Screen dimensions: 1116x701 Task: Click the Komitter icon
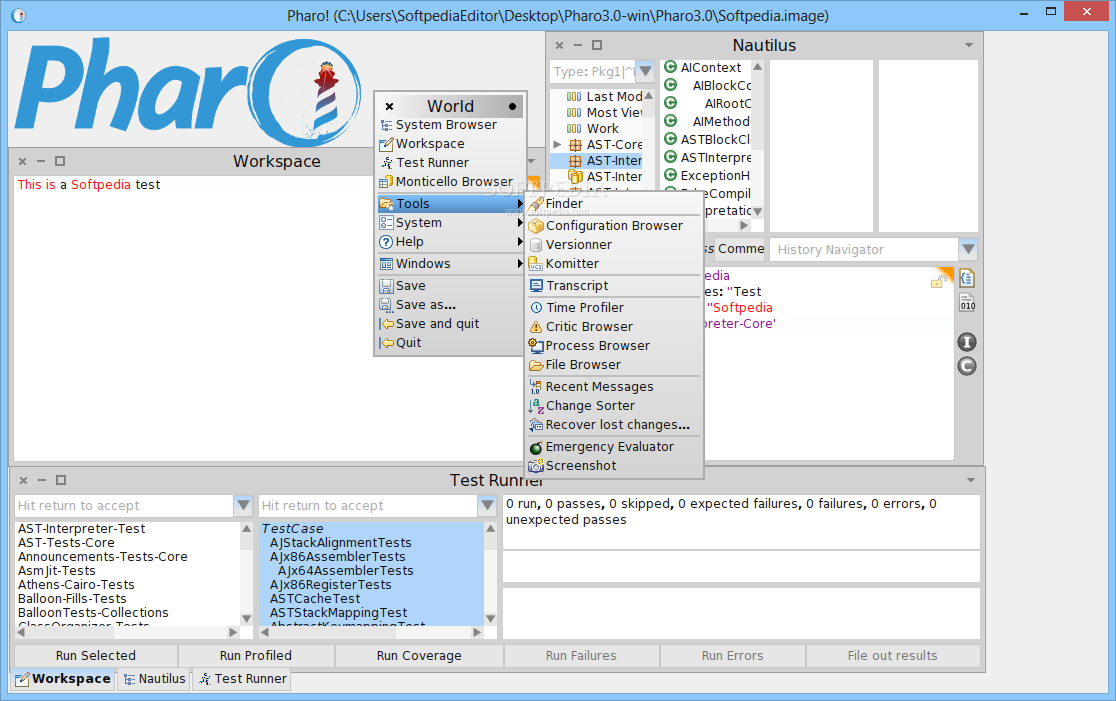(536, 264)
